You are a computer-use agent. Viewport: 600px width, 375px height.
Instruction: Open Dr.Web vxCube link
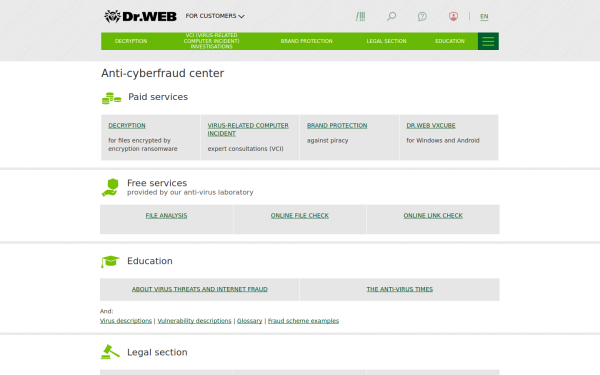point(431,126)
